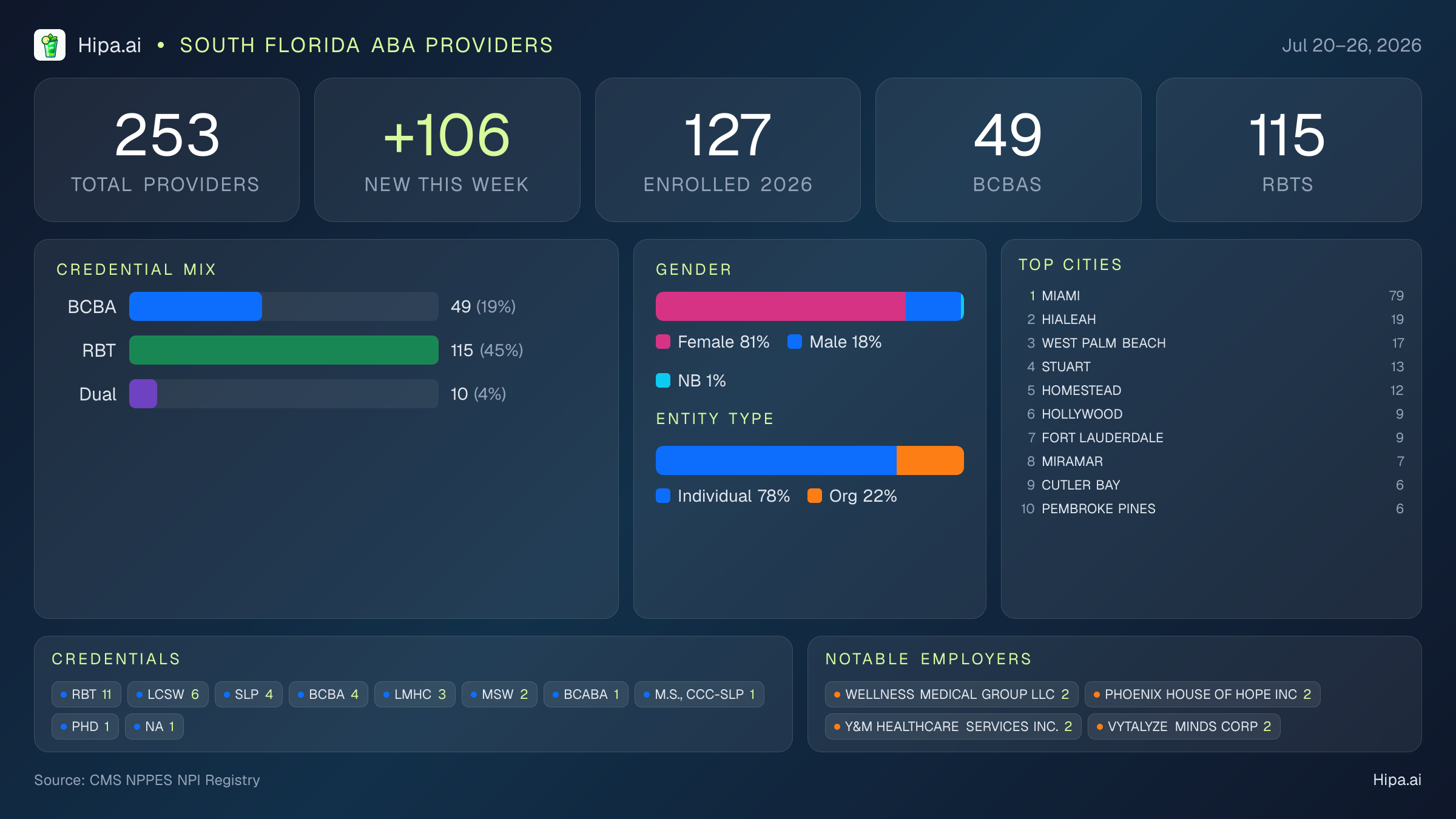Image resolution: width=1456 pixels, height=819 pixels.
Task: Click the blue Male legend swatch
Action: pos(795,342)
